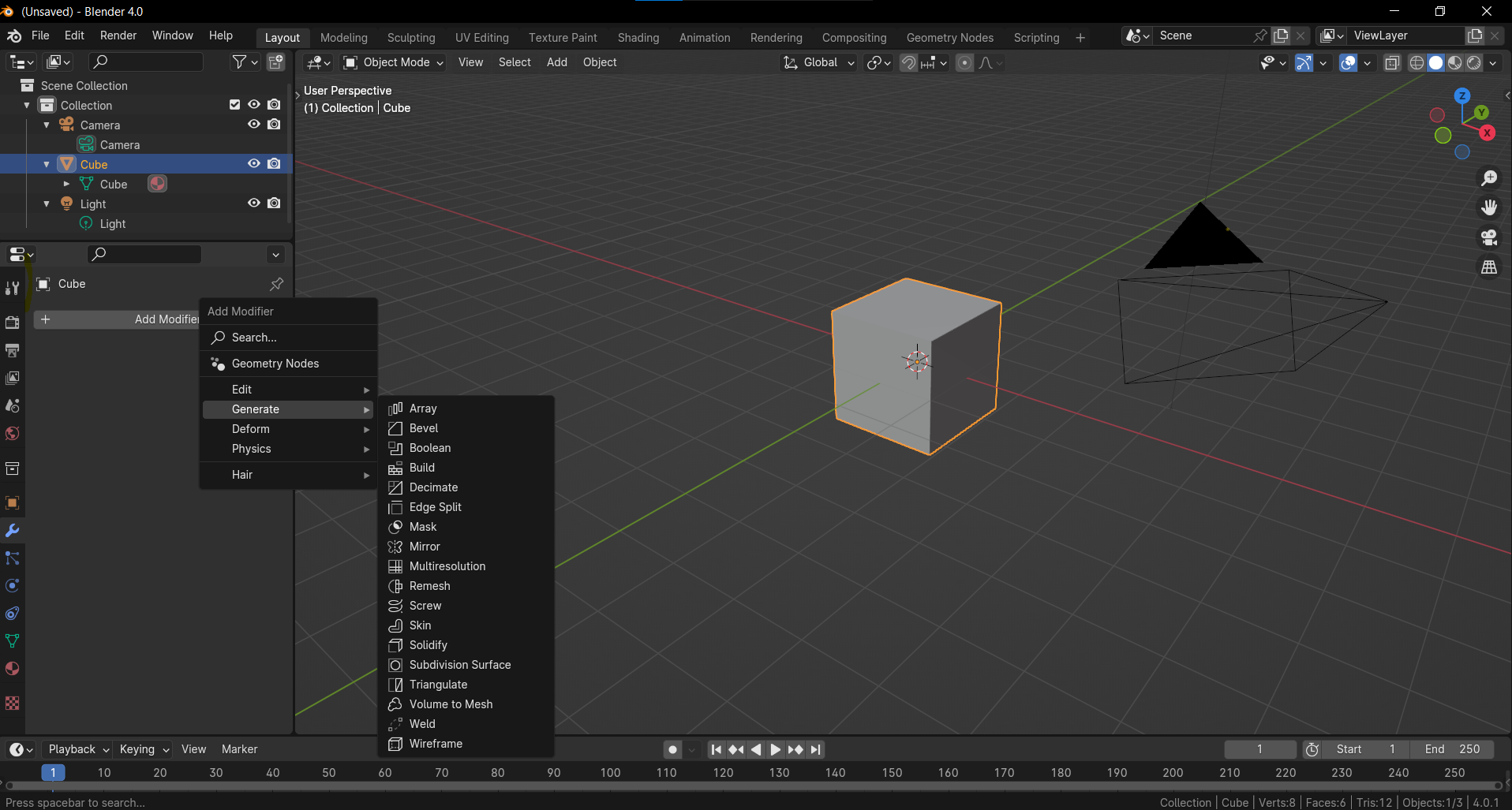Open the Physics properties tab
Viewport: 1512px width, 810px height.
coord(13,586)
